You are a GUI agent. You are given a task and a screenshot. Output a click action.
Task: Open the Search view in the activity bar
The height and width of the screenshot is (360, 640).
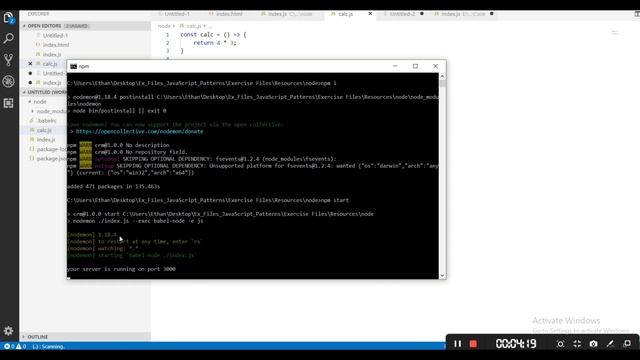[x=9, y=39]
